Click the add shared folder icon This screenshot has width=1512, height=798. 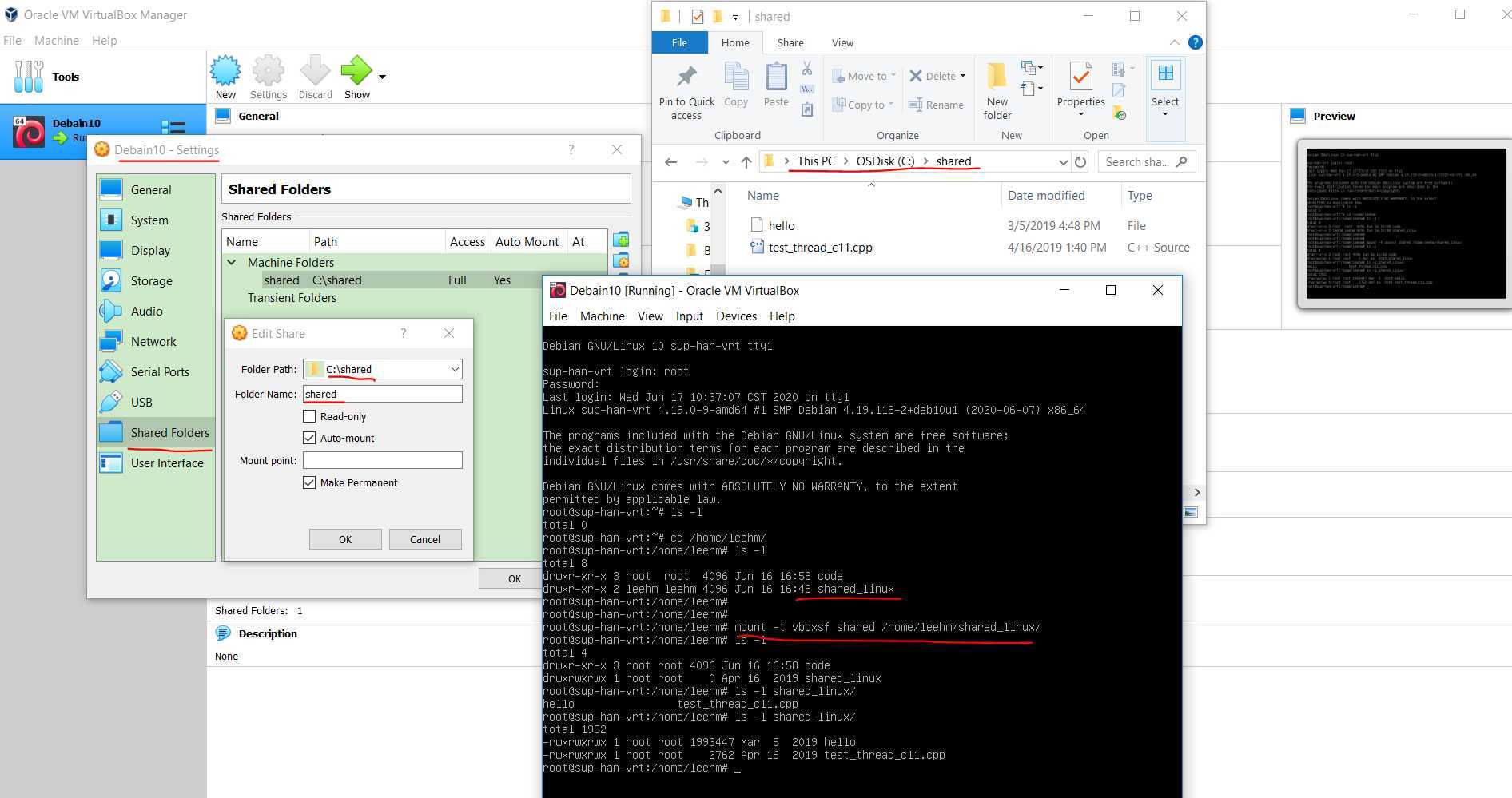click(621, 240)
